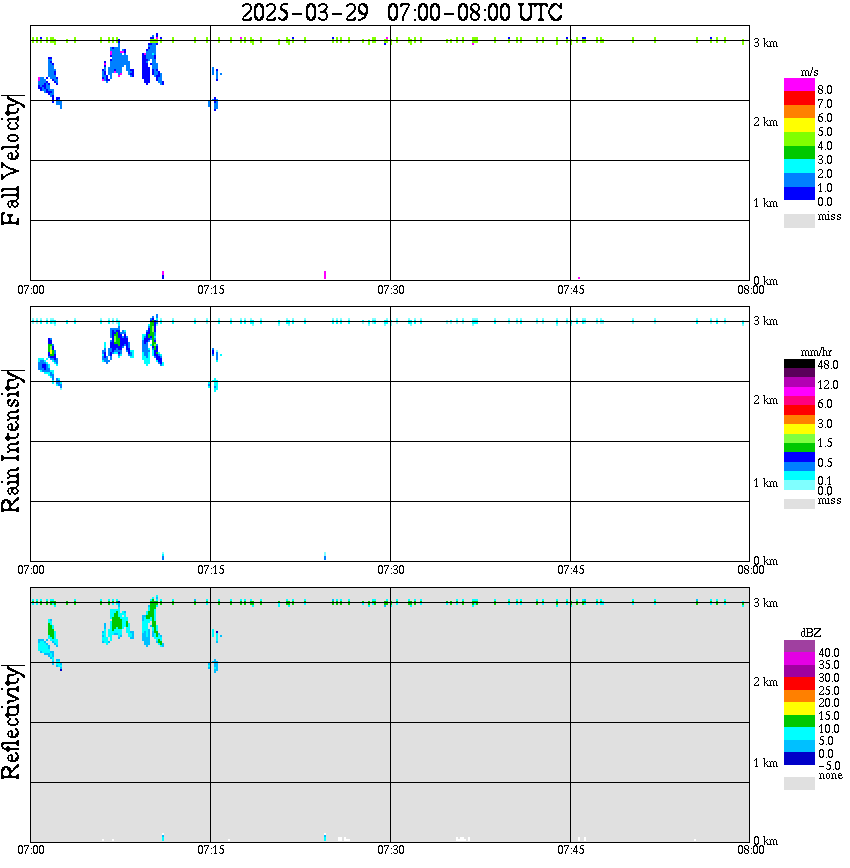This screenshot has width=850, height=868.
Task: Click the chart title '2025-03-29 07:00-08:00 UTC'
Action: tap(401, 12)
